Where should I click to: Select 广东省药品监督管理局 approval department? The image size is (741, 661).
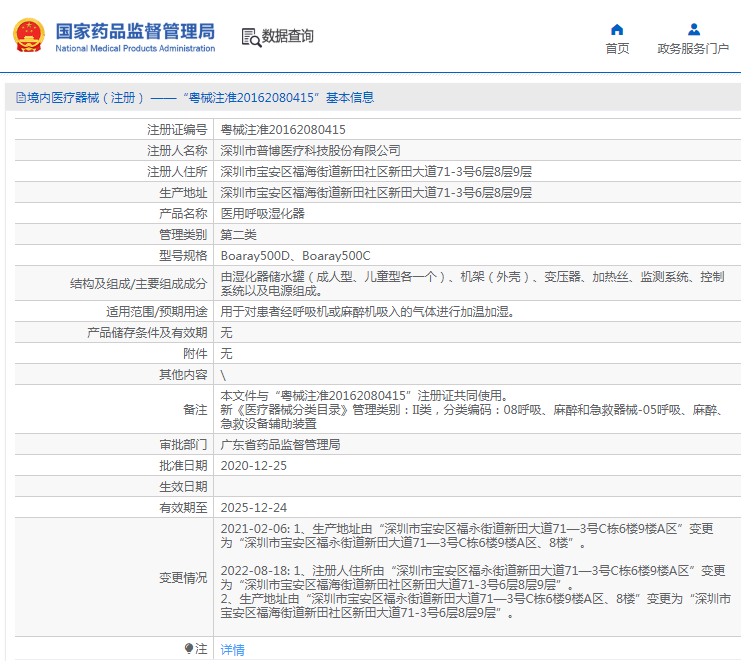coord(280,445)
